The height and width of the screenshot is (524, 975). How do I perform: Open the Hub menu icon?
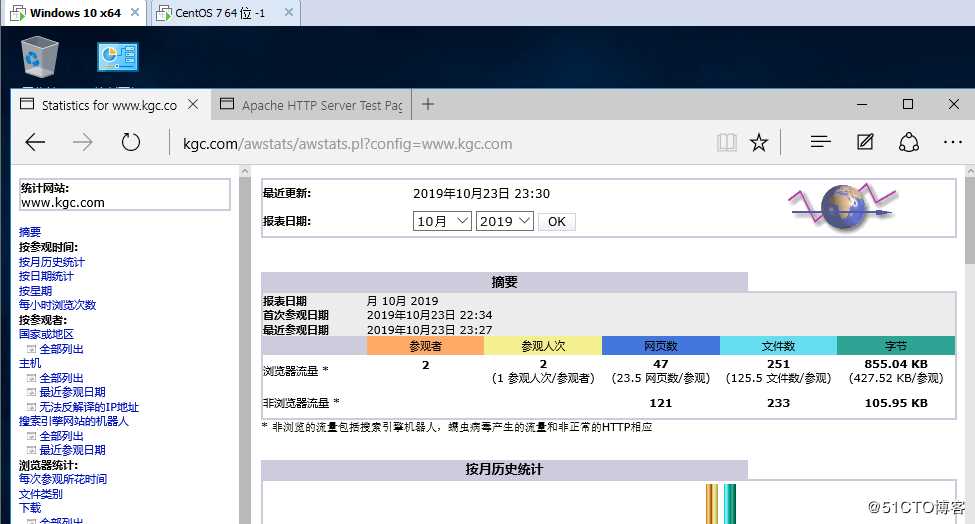tap(820, 142)
